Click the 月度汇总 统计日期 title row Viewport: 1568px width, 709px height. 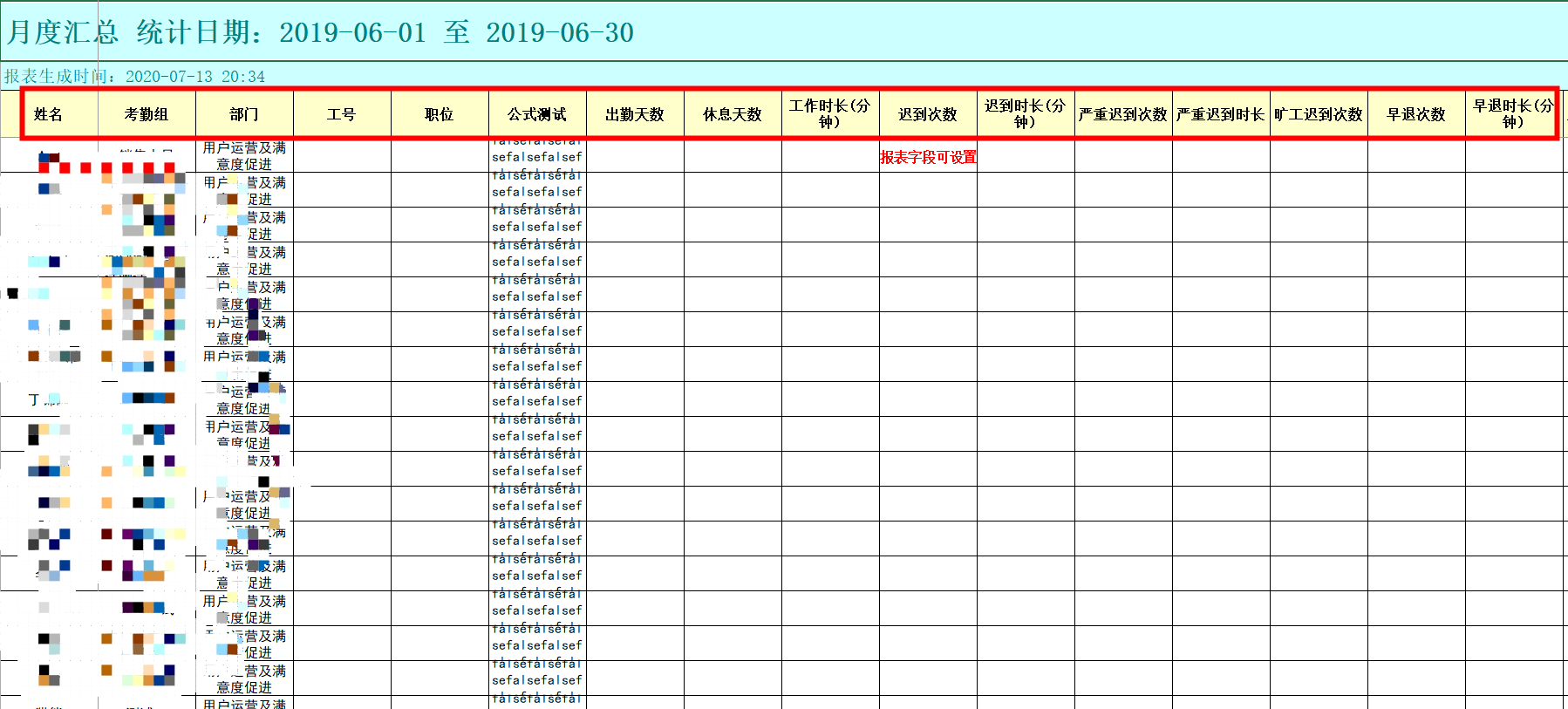pyautogui.click(x=784, y=32)
